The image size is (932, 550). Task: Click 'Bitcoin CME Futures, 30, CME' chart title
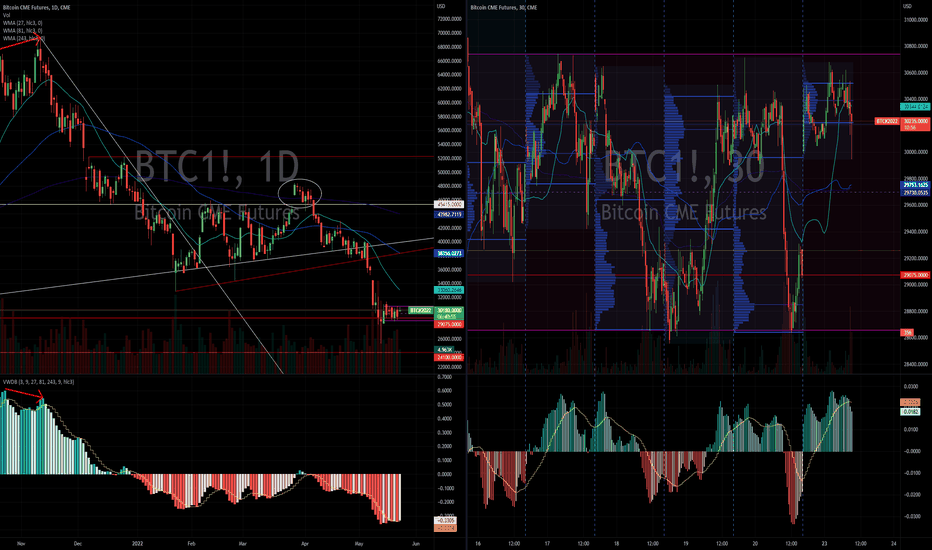tap(503, 7)
